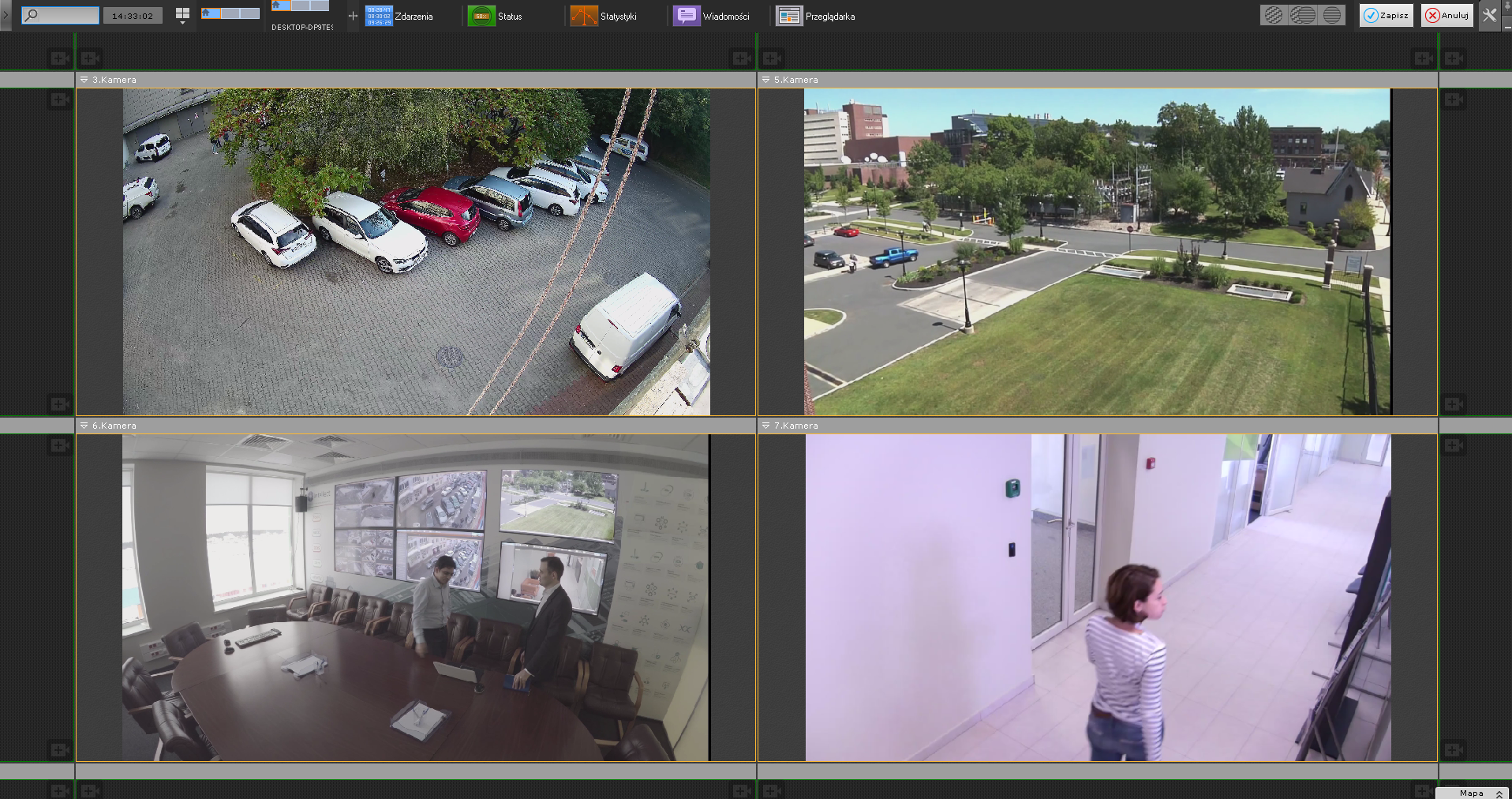
Task: Click the Zapisz save button
Action: [x=1386, y=15]
